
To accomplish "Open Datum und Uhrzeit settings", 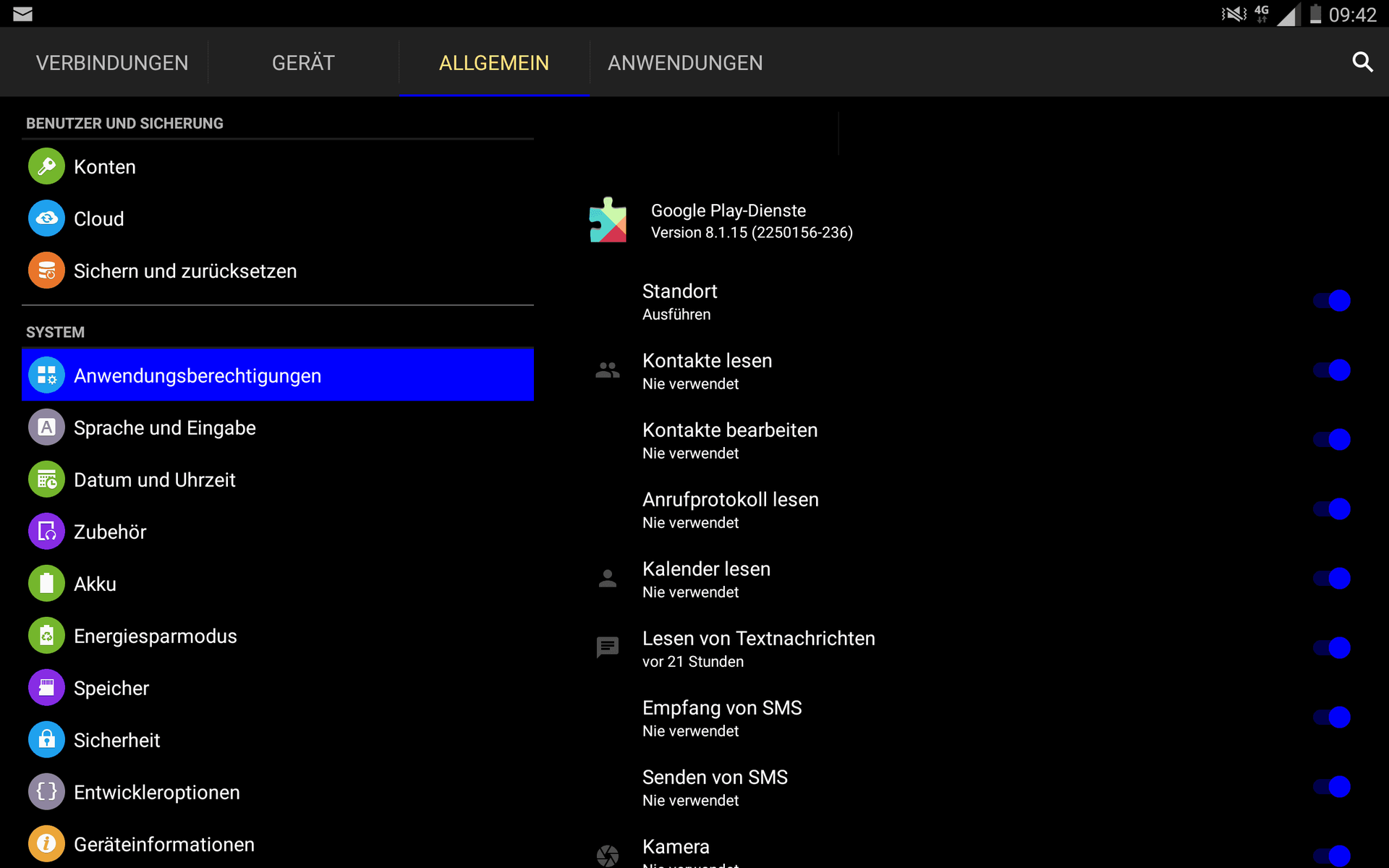I will point(155,480).
